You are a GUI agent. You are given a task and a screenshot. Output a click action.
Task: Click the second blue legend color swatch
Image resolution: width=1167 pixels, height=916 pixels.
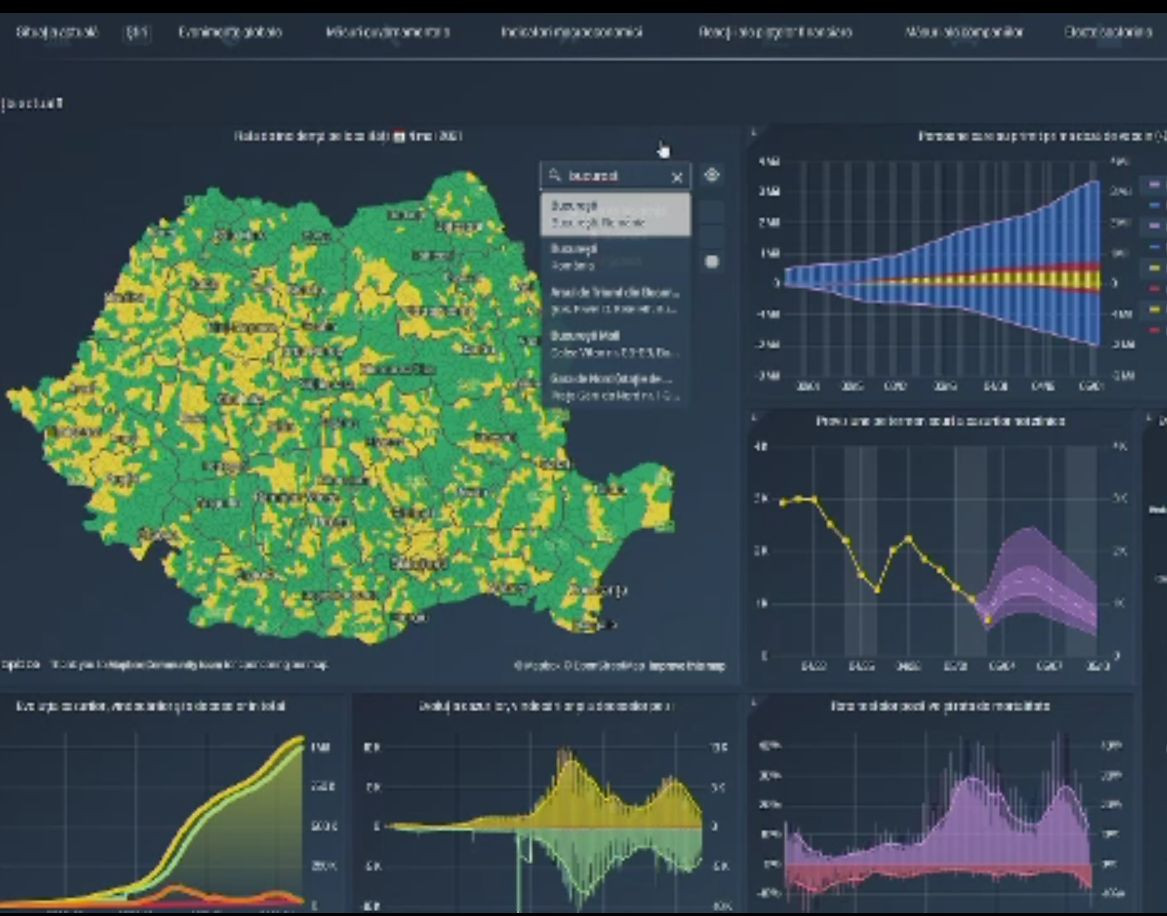click(1153, 246)
